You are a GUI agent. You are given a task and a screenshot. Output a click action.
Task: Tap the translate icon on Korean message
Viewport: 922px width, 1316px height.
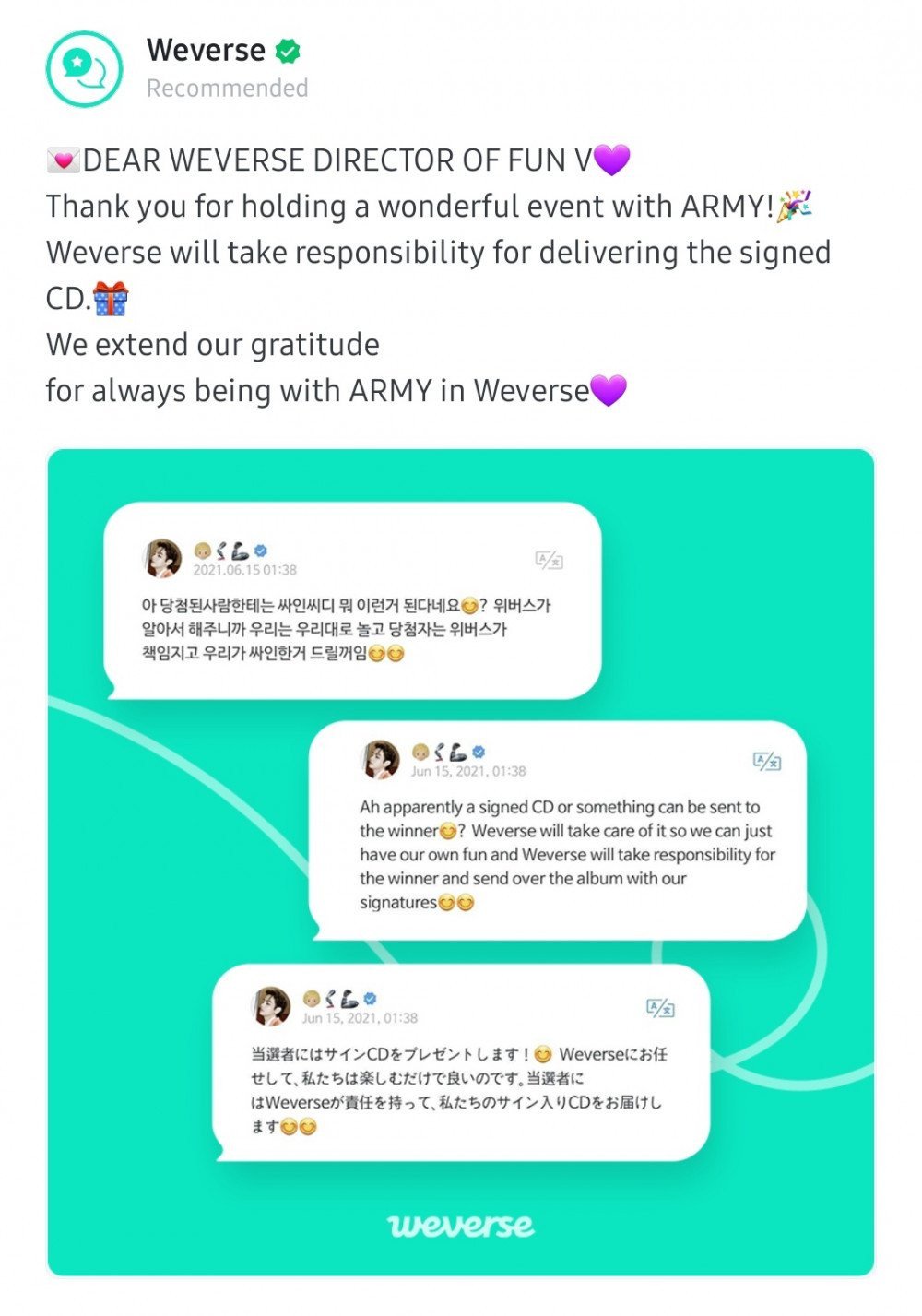549,560
